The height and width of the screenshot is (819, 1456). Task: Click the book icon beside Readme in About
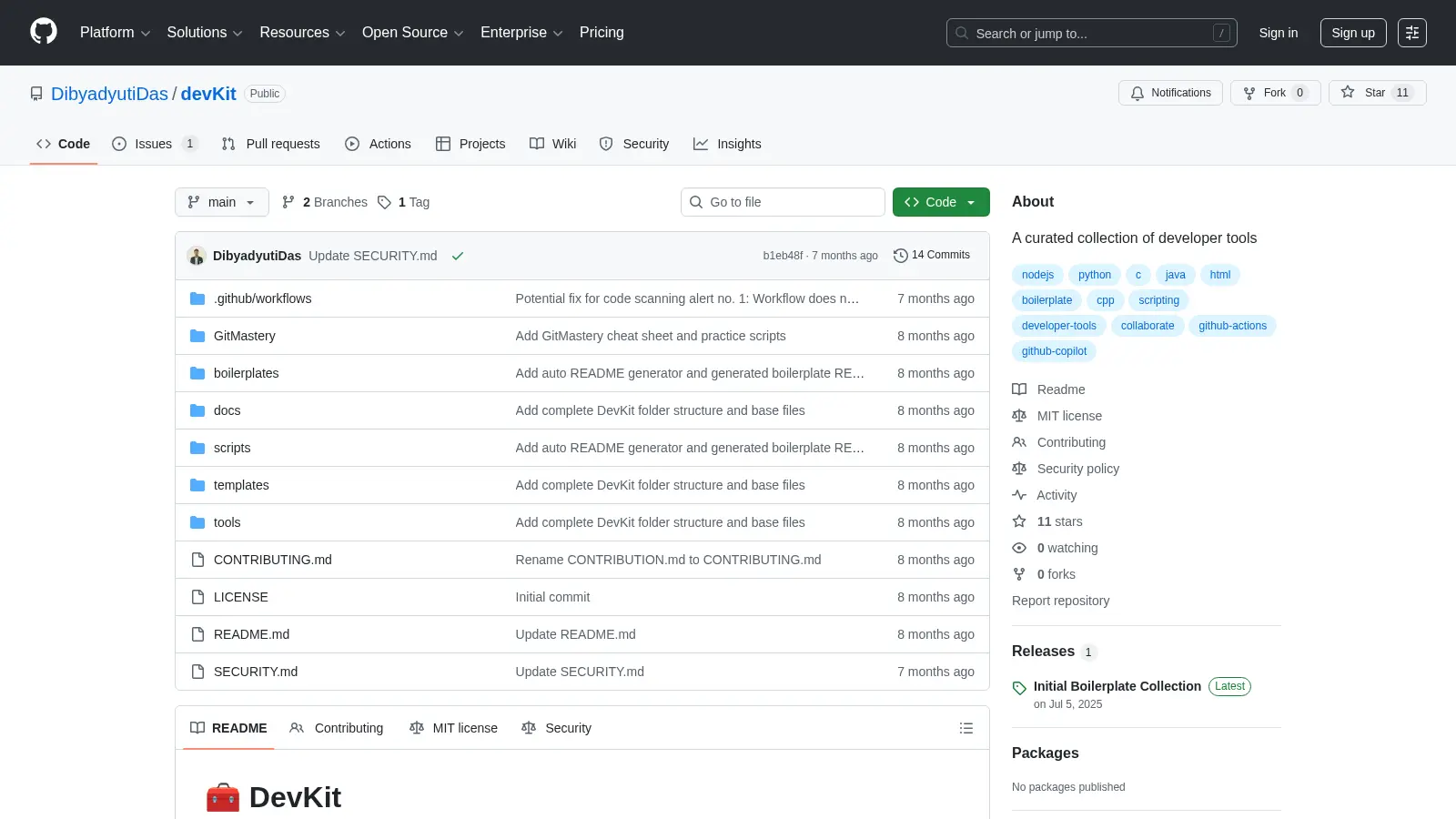click(x=1019, y=389)
